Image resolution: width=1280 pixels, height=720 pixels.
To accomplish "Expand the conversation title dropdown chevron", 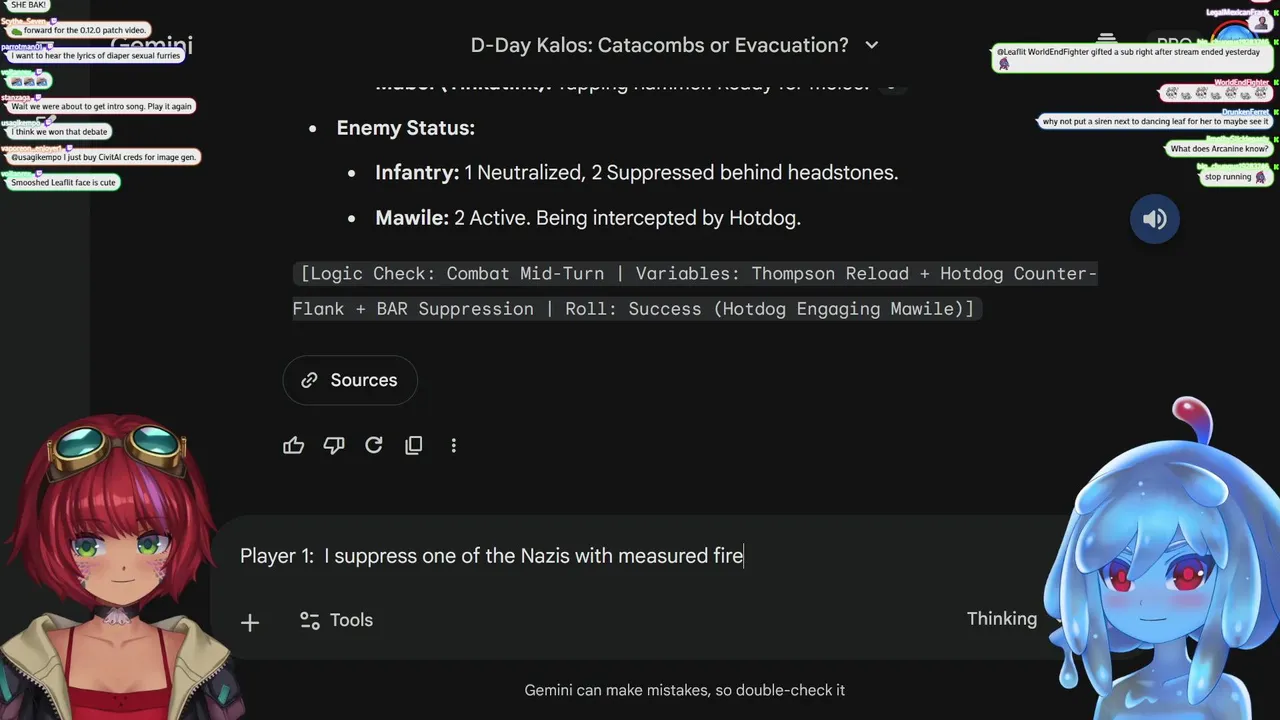I will point(871,45).
